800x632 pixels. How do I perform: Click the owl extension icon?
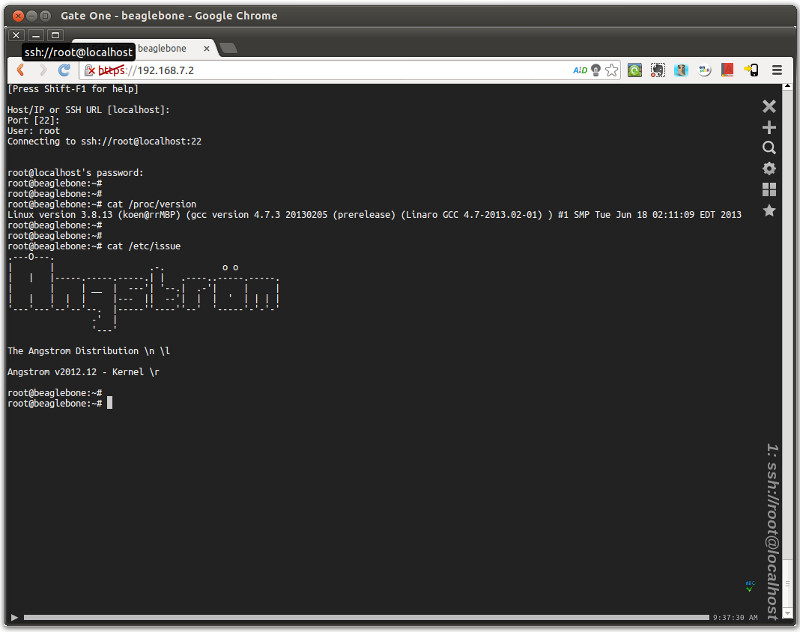click(681, 70)
